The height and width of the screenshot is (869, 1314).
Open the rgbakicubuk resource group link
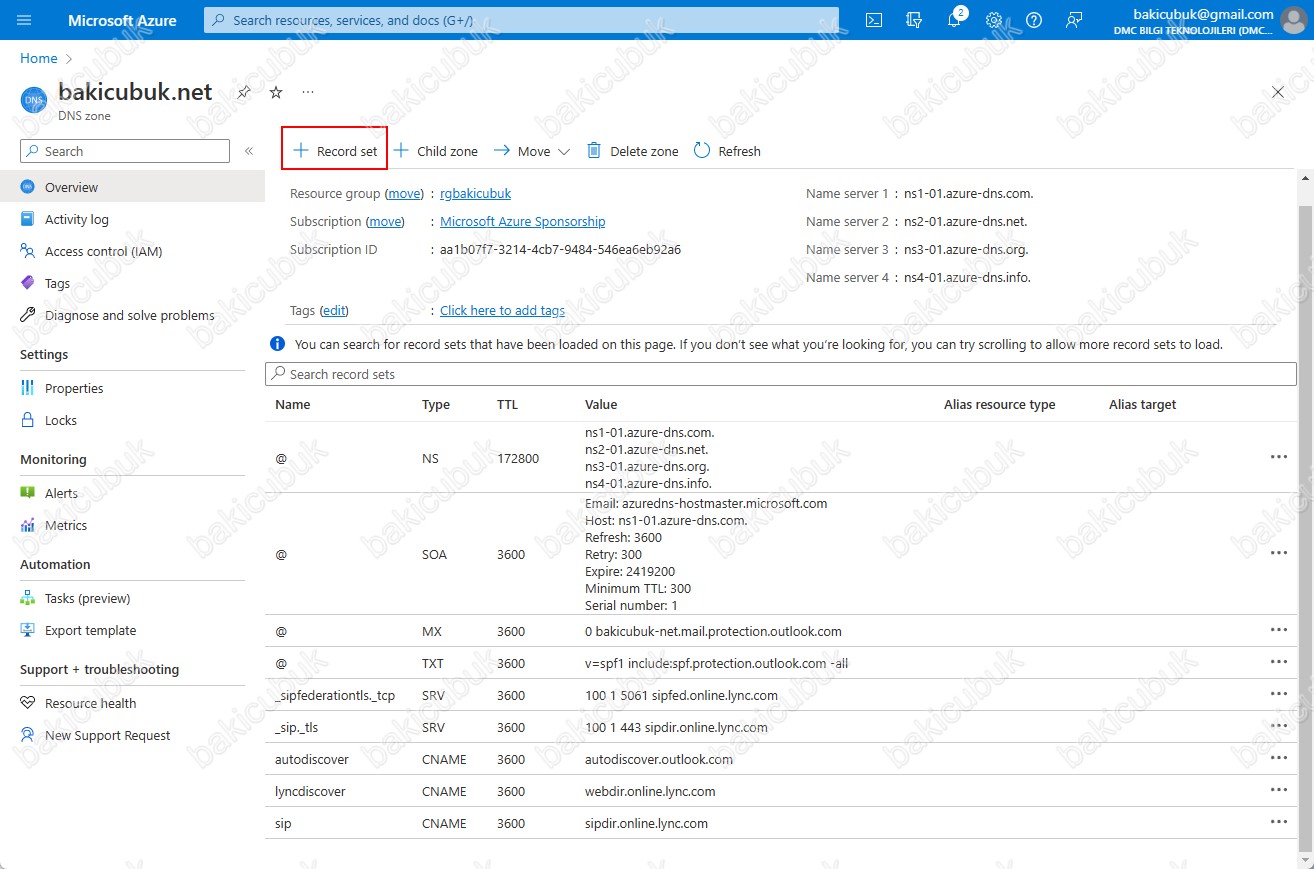click(475, 193)
